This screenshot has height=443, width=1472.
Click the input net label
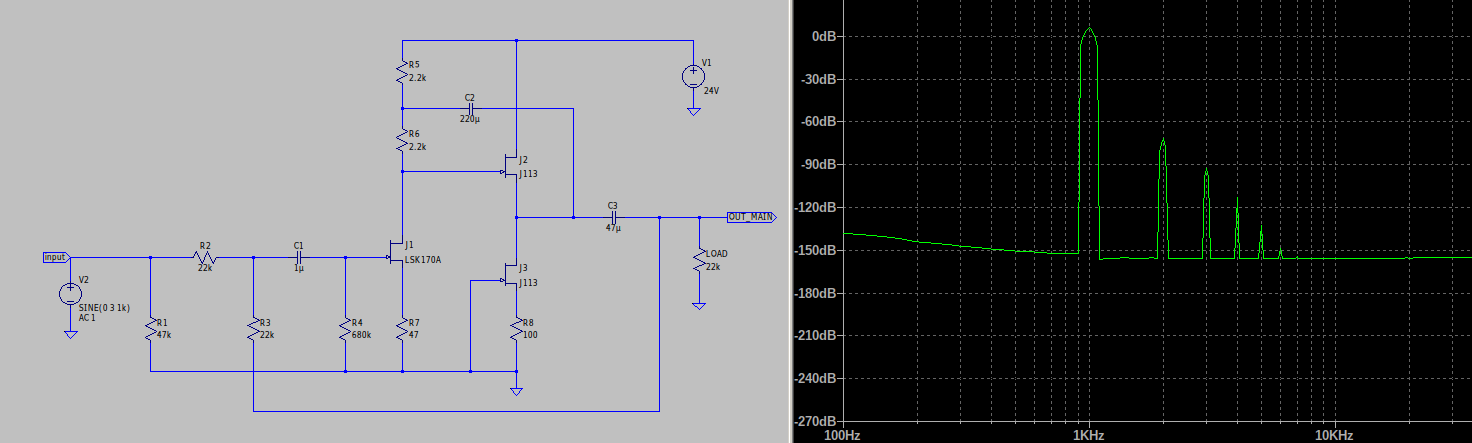click(56, 257)
